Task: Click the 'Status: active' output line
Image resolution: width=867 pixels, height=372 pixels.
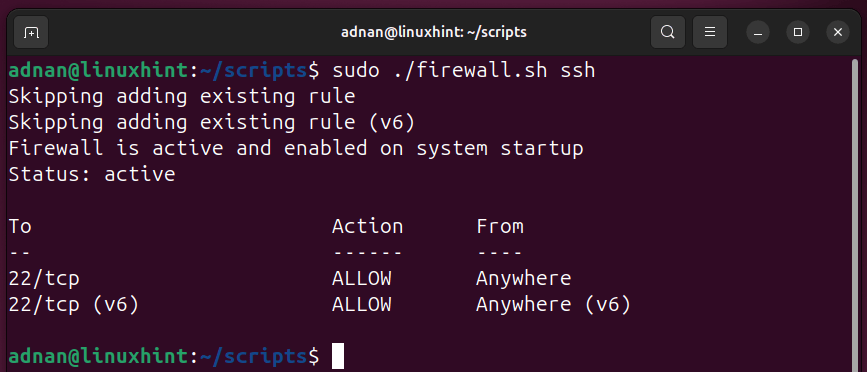Action: pos(92,175)
